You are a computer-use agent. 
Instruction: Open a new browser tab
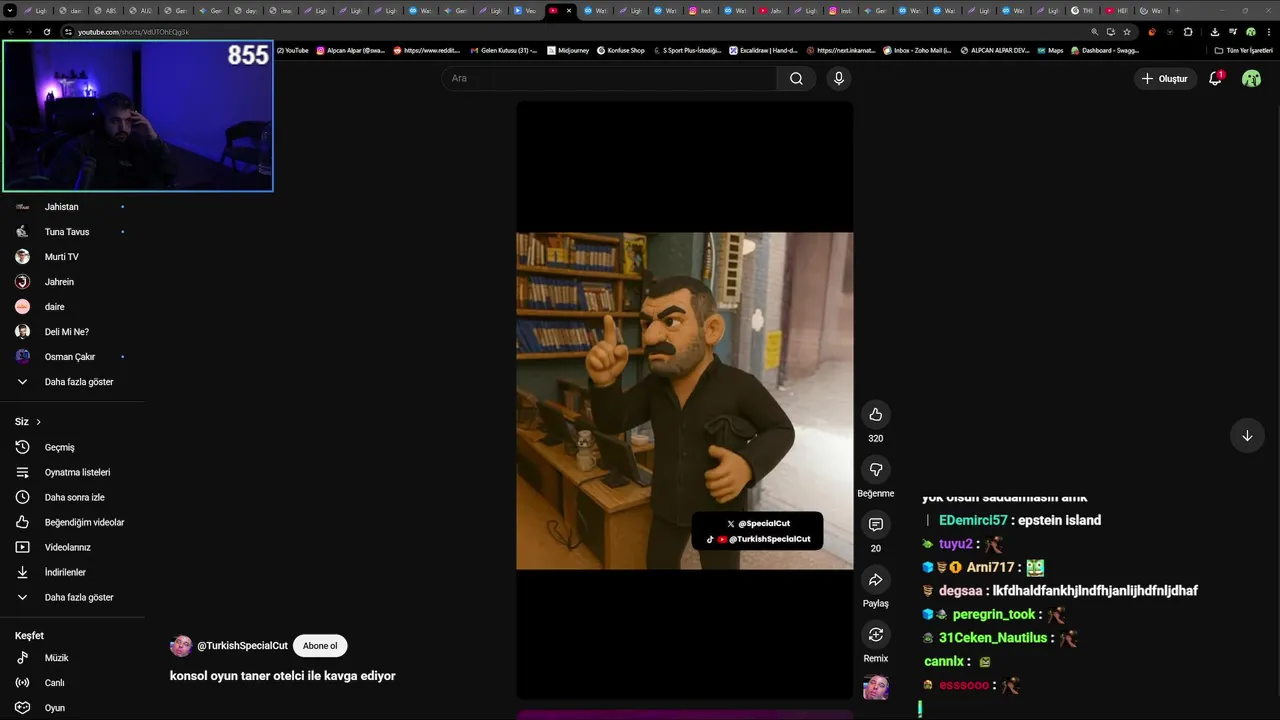click(1177, 10)
